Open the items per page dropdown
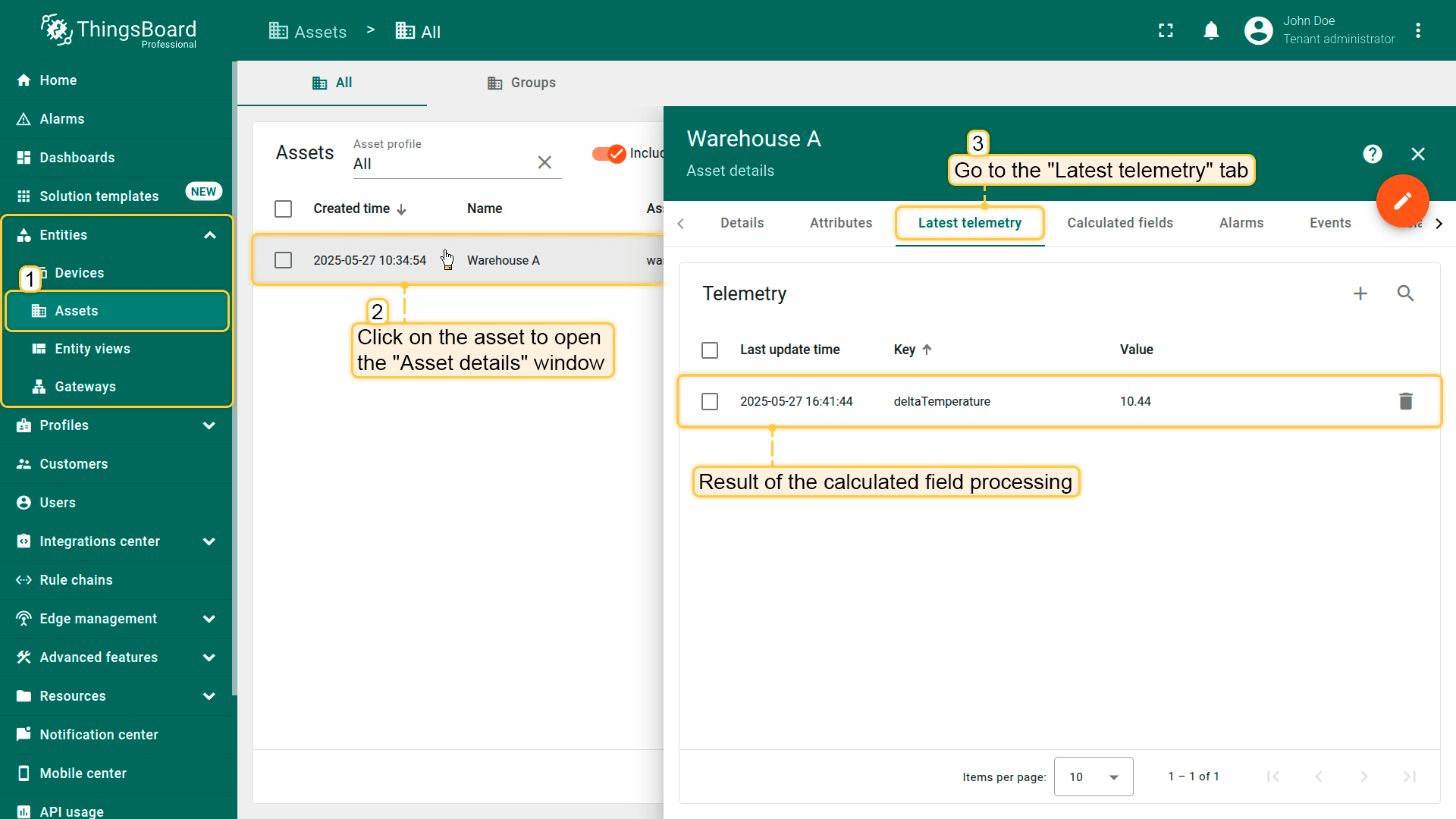This screenshot has width=1456, height=819. pos(1093,777)
